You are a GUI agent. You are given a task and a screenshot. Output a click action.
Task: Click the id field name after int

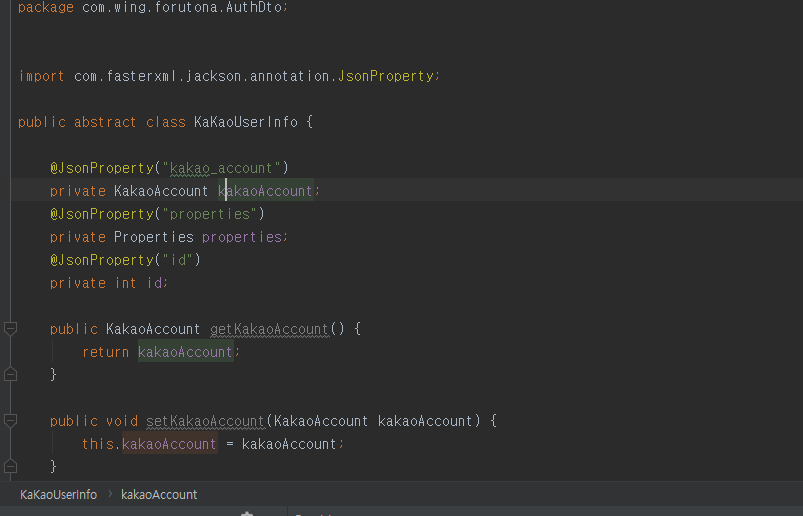click(154, 283)
